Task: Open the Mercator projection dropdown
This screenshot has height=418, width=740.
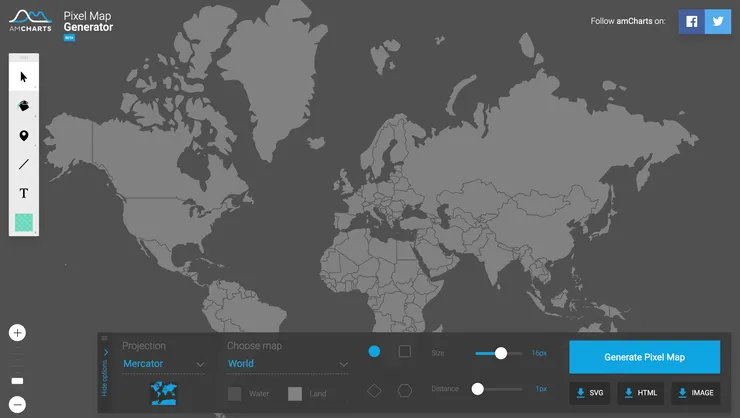Action: [x=163, y=364]
